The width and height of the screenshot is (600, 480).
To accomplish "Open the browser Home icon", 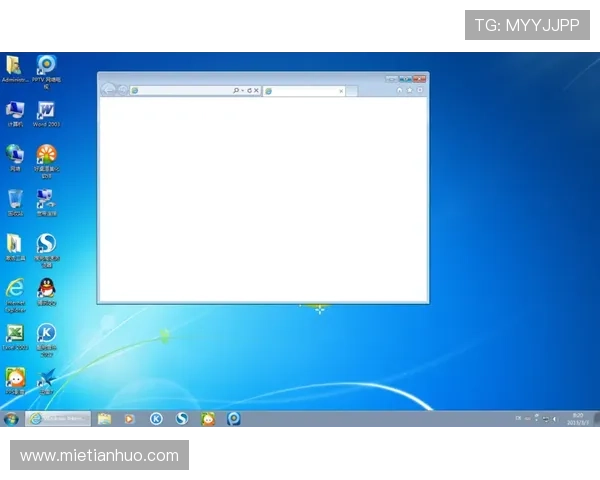I will [x=400, y=90].
